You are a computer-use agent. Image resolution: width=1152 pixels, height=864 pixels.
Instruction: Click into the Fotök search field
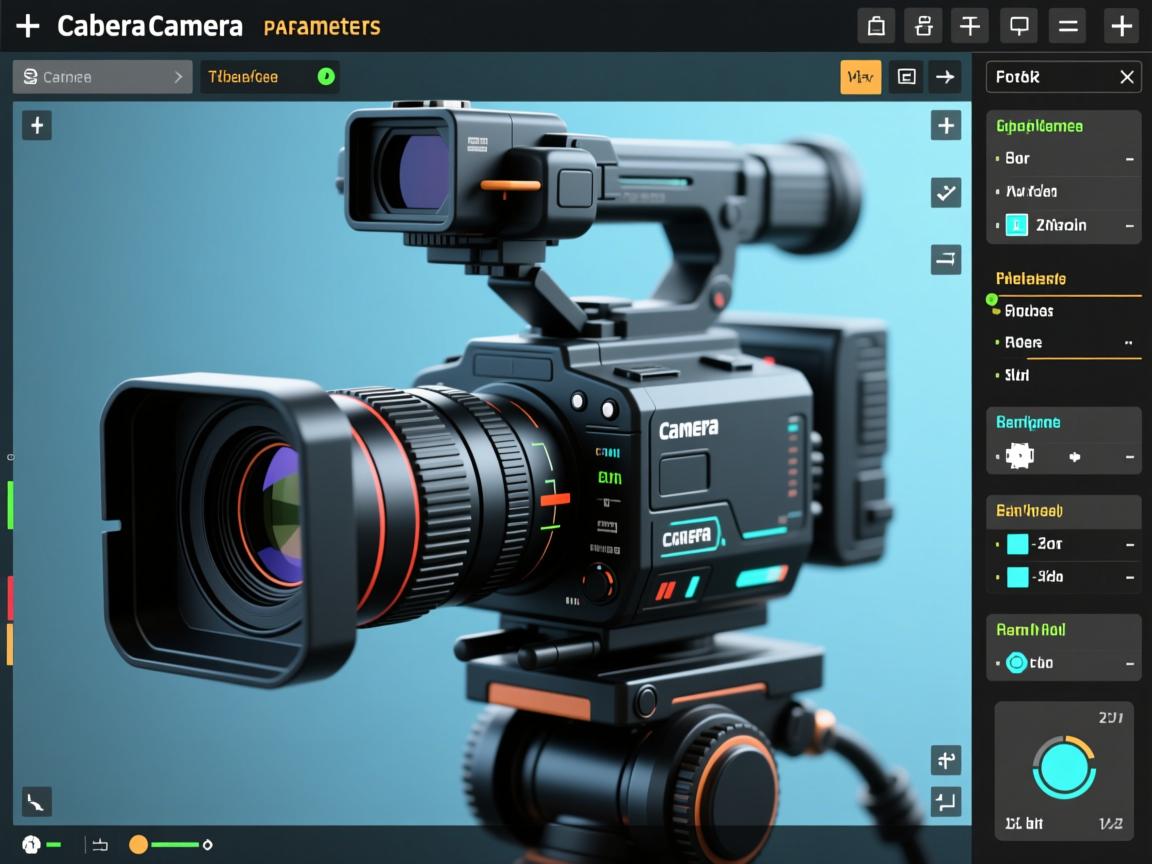coord(1050,77)
